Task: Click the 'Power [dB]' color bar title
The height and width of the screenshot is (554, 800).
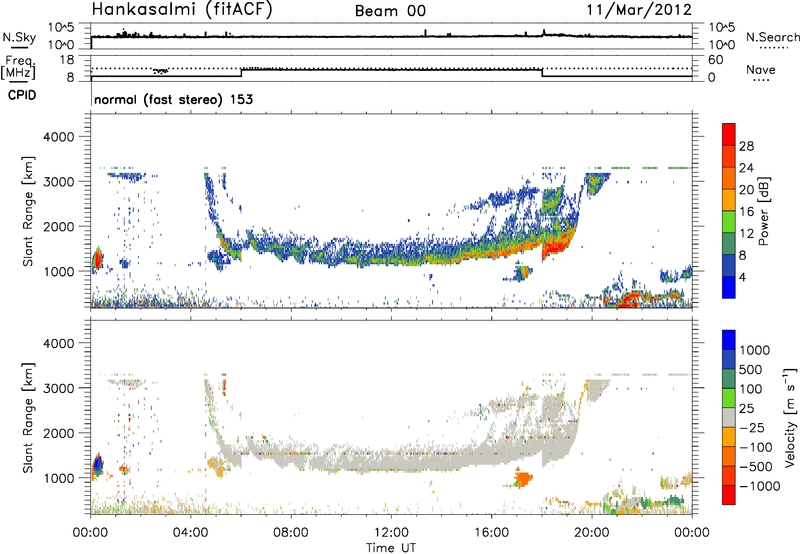Action: (x=763, y=211)
